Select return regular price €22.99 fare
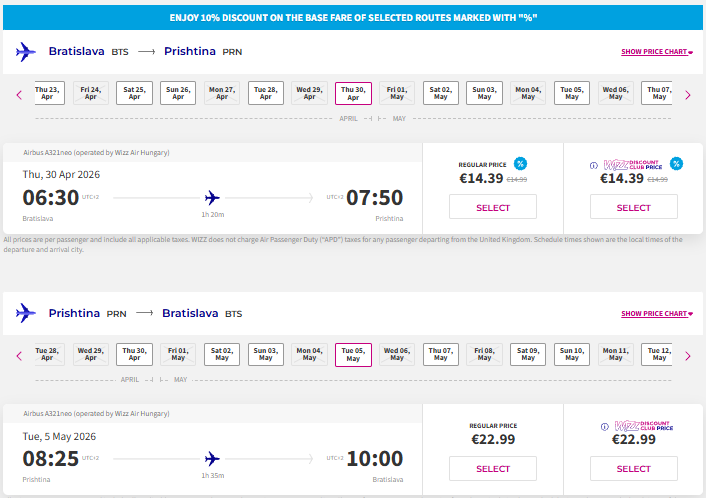This screenshot has height=498, width=706. [x=493, y=468]
